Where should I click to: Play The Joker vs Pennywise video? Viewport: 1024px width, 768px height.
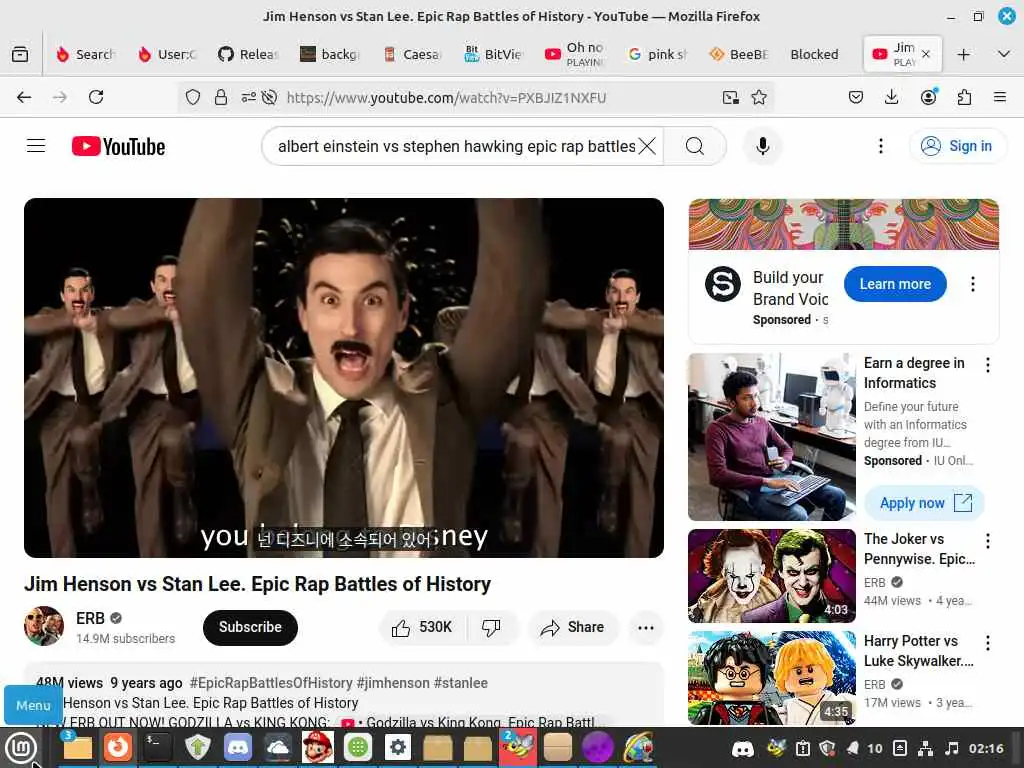point(771,576)
